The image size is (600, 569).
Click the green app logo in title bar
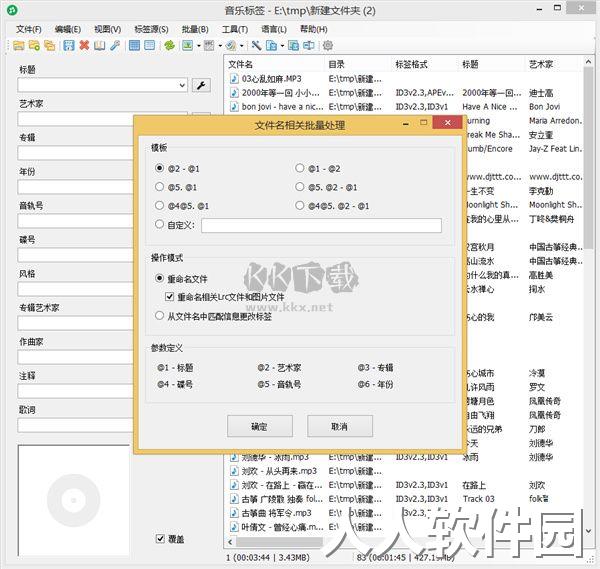pyautogui.click(x=13, y=10)
